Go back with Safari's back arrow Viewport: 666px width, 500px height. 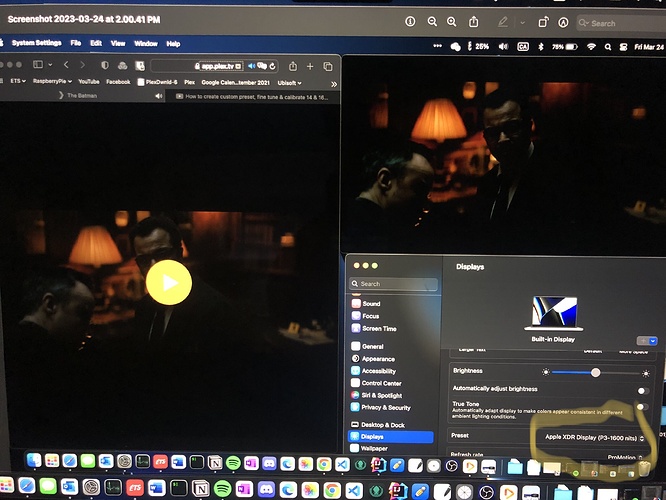66,65
